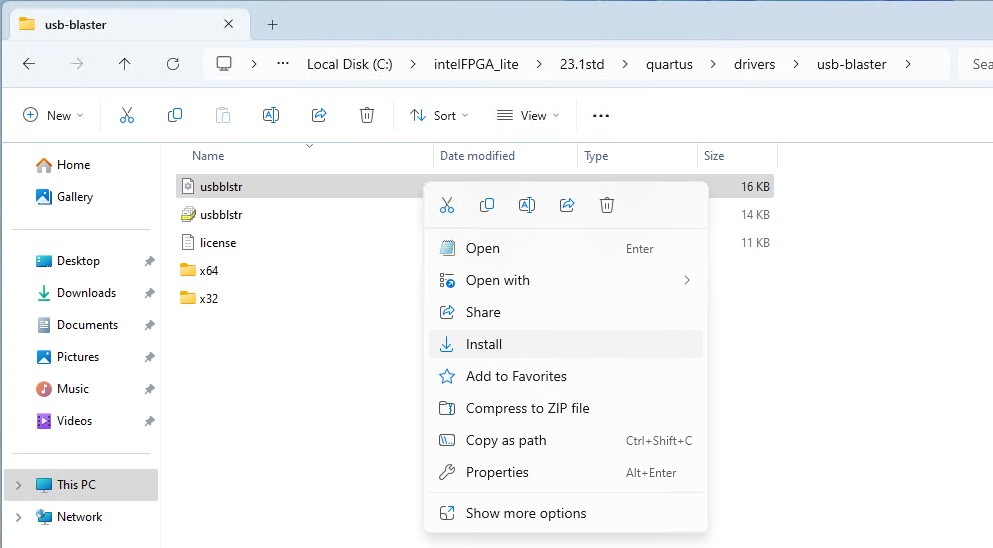Screen dimensions: 993x548
Task: Sort by the Date modified column header
Action: click(477, 156)
